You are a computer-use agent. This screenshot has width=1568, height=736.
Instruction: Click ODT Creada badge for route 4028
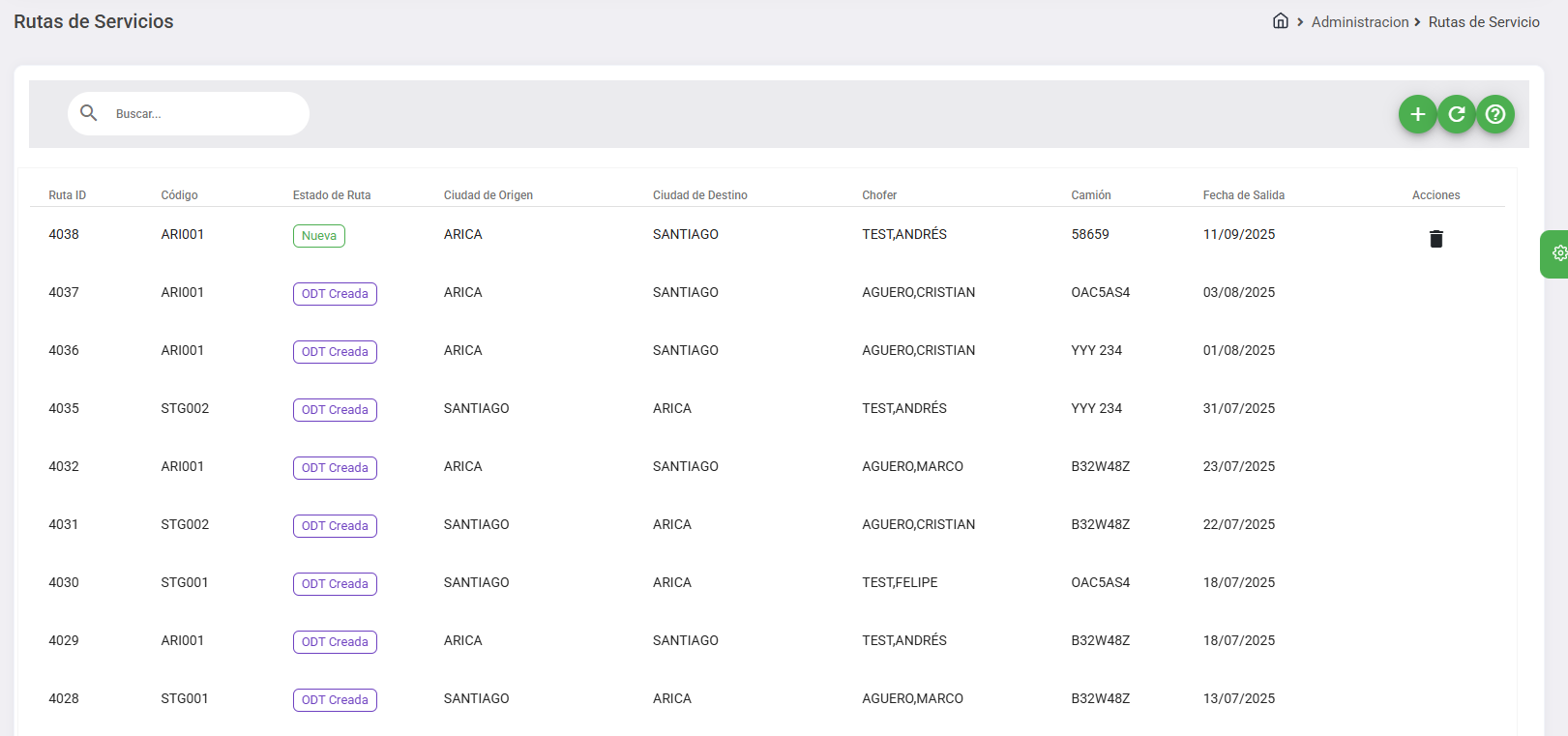coord(335,700)
